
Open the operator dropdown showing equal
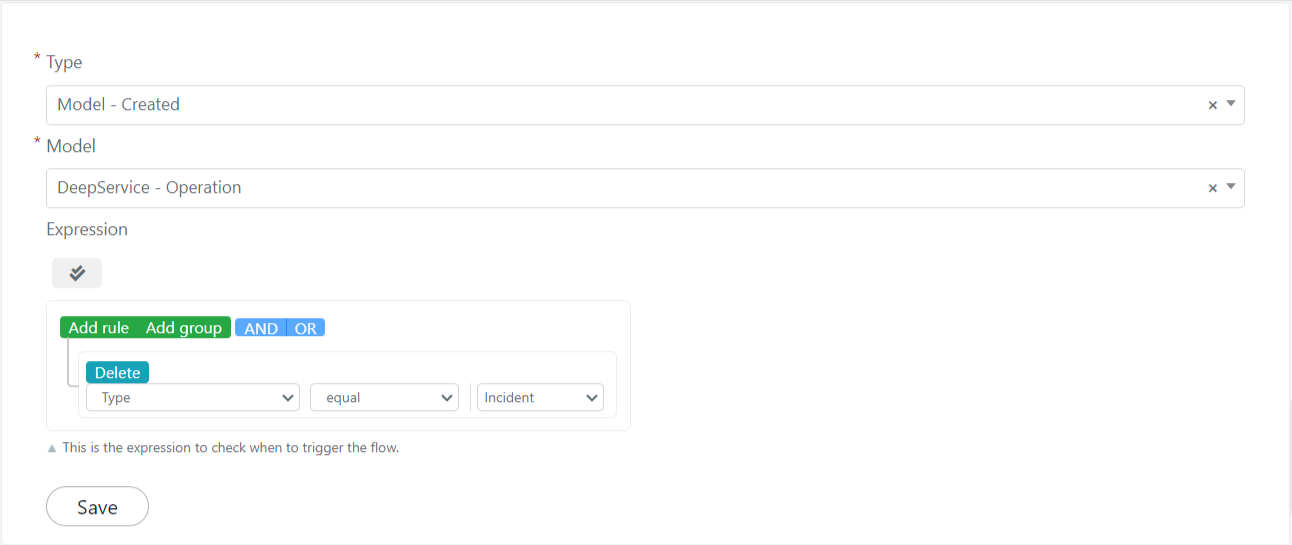pos(384,397)
